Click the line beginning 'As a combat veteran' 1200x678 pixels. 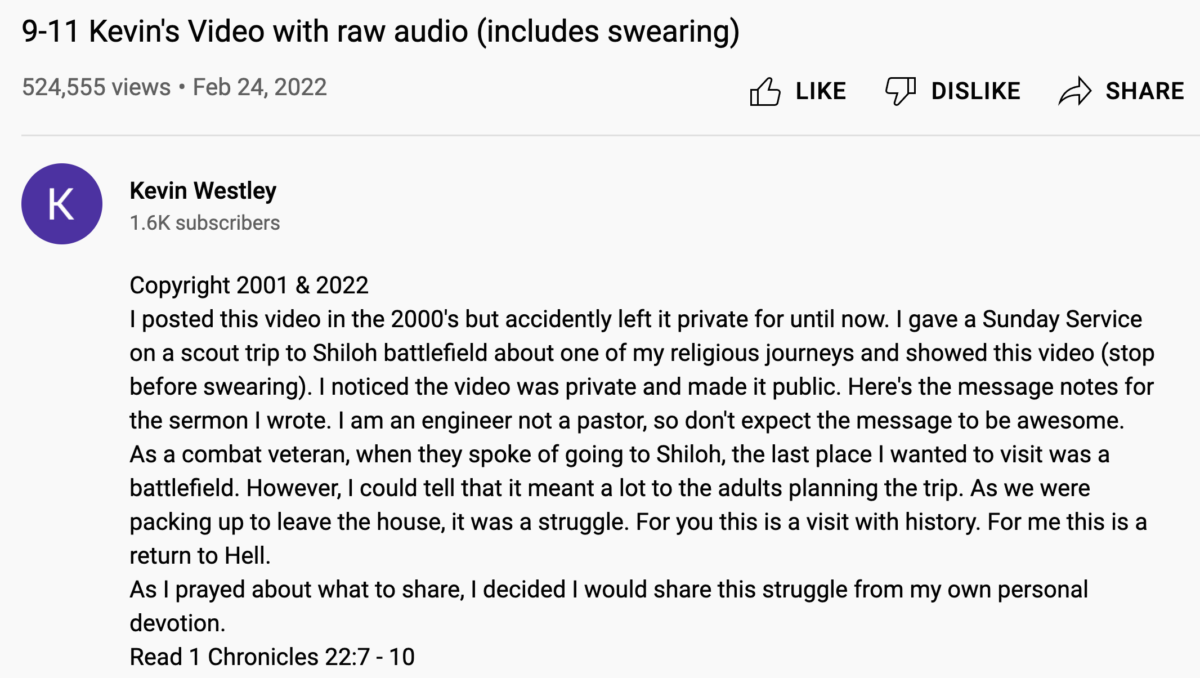click(620, 454)
